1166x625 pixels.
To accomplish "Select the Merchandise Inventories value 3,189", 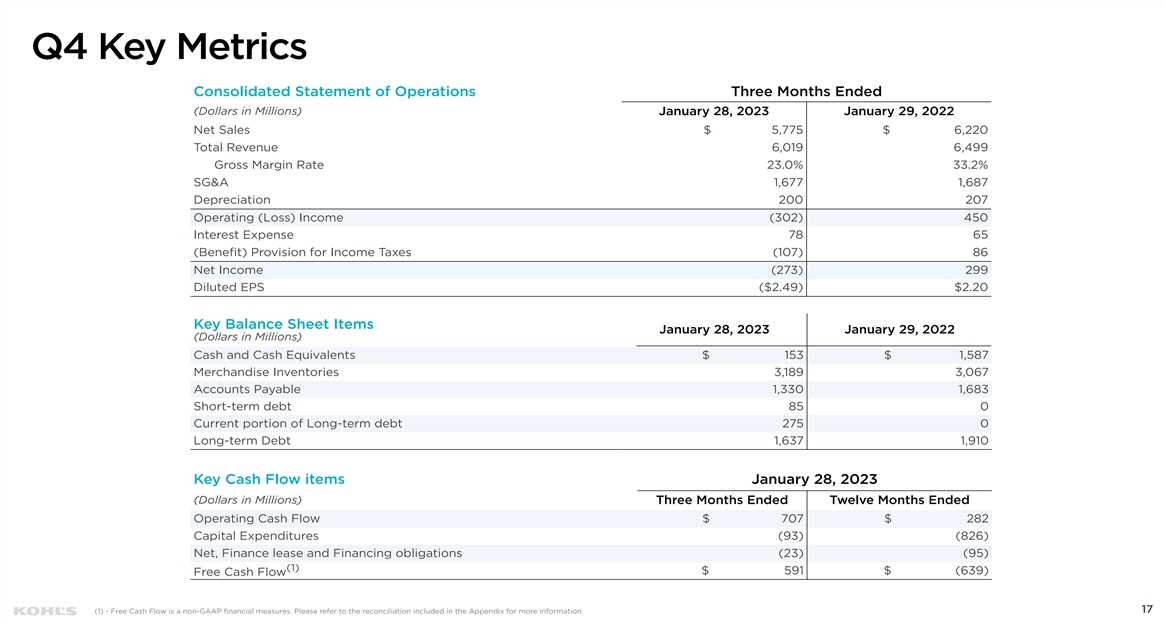I will pyautogui.click(x=783, y=372).
